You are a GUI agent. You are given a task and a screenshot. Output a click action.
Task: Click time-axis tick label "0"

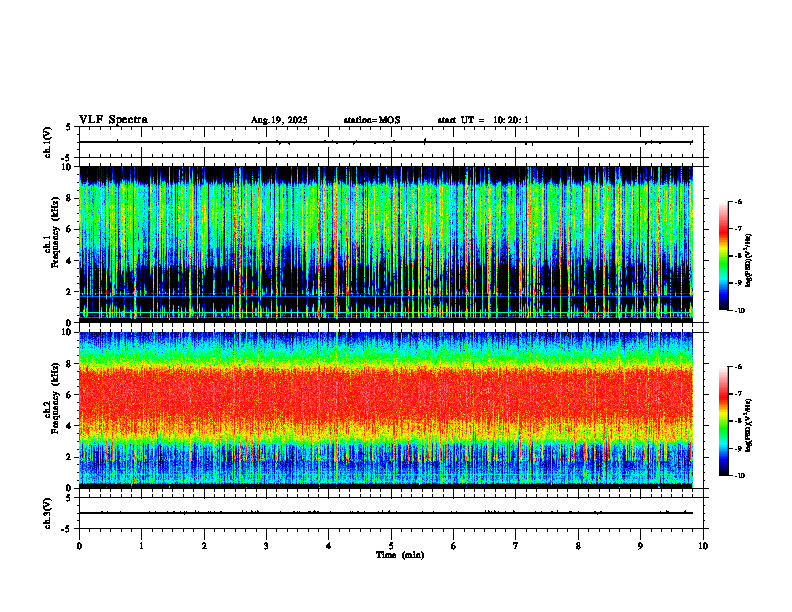point(79,546)
